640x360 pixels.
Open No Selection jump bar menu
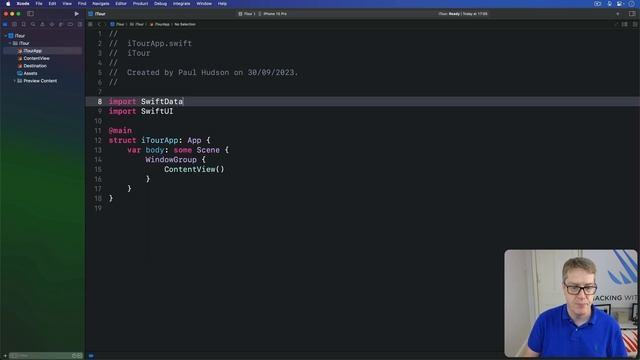click(x=185, y=24)
